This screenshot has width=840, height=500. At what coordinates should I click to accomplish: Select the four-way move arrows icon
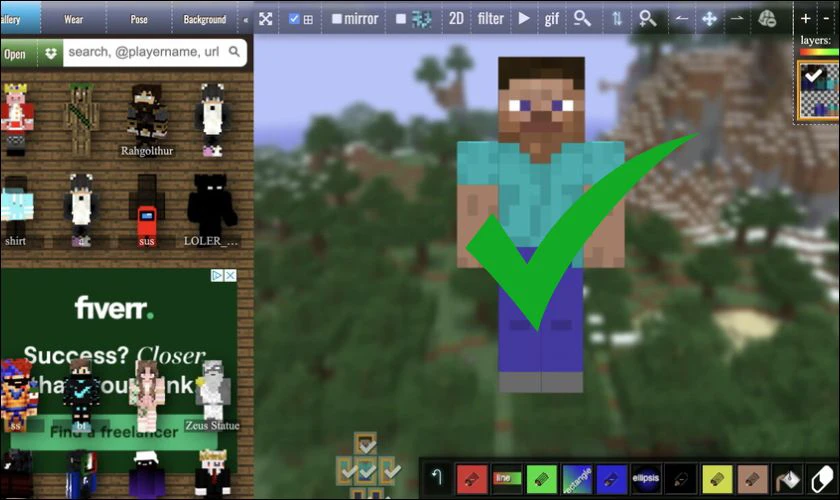pyautogui.click(x=709, y=19)
